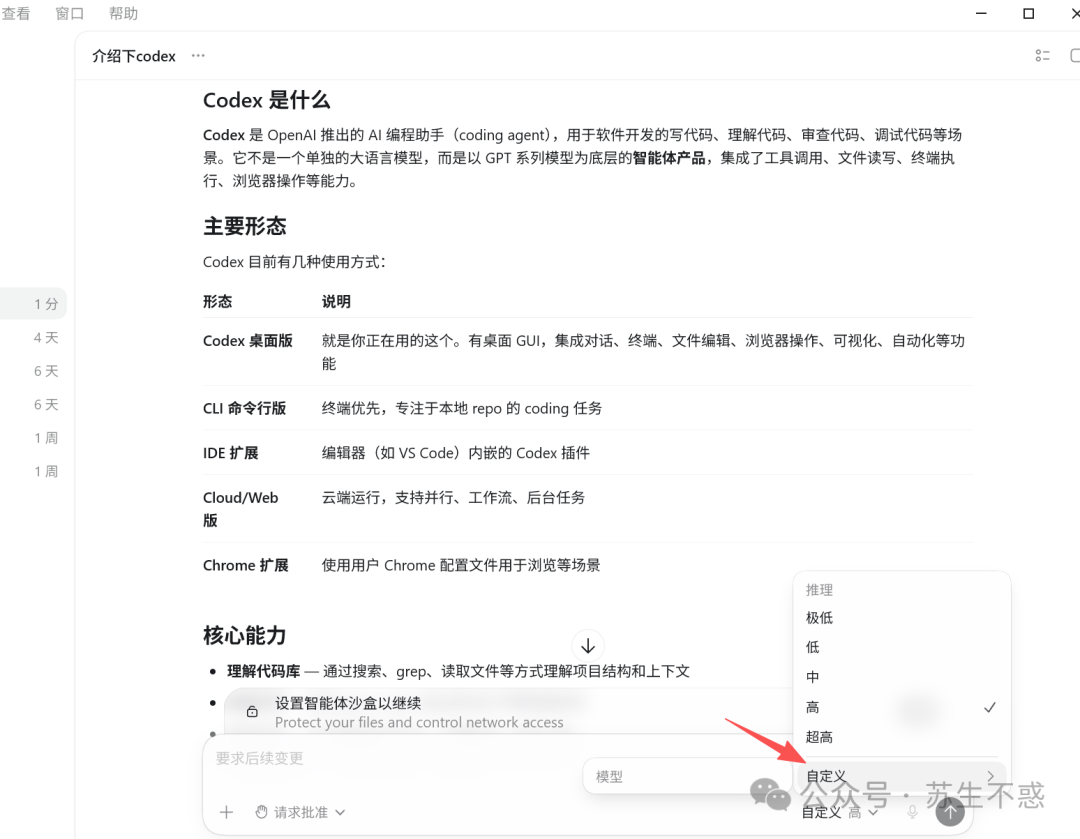Click the 理解代码库 bullet item
Image resolution: width=1080 pixels, height=839 pixels.
pos(459,671)
